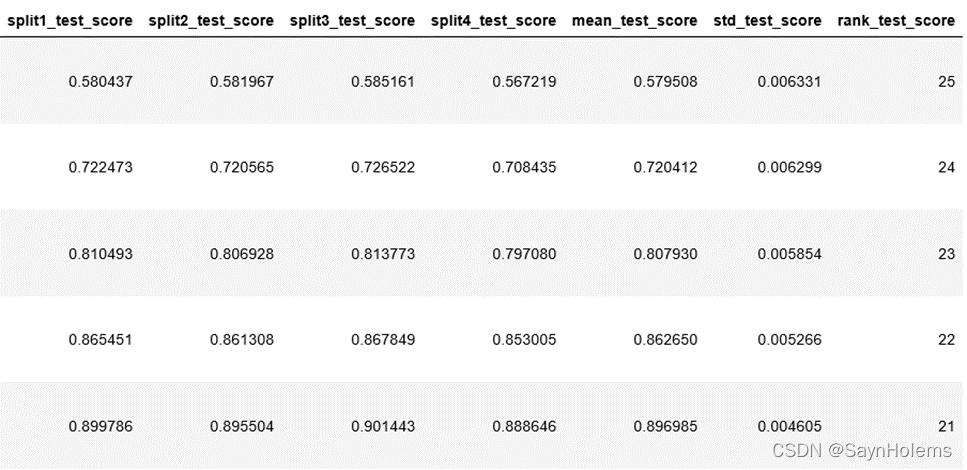Select cell value 0.895504

[x=242, y=426]
